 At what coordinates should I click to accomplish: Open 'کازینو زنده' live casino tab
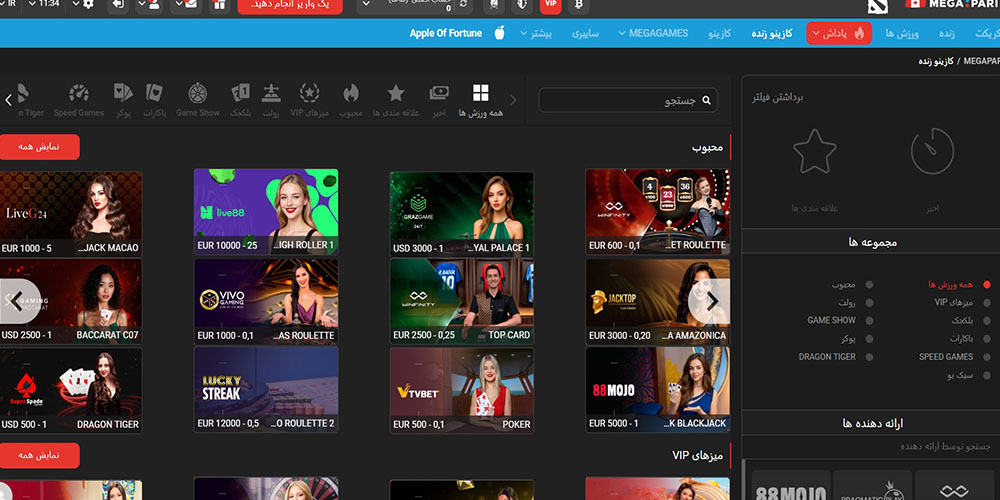pos(772,33)
